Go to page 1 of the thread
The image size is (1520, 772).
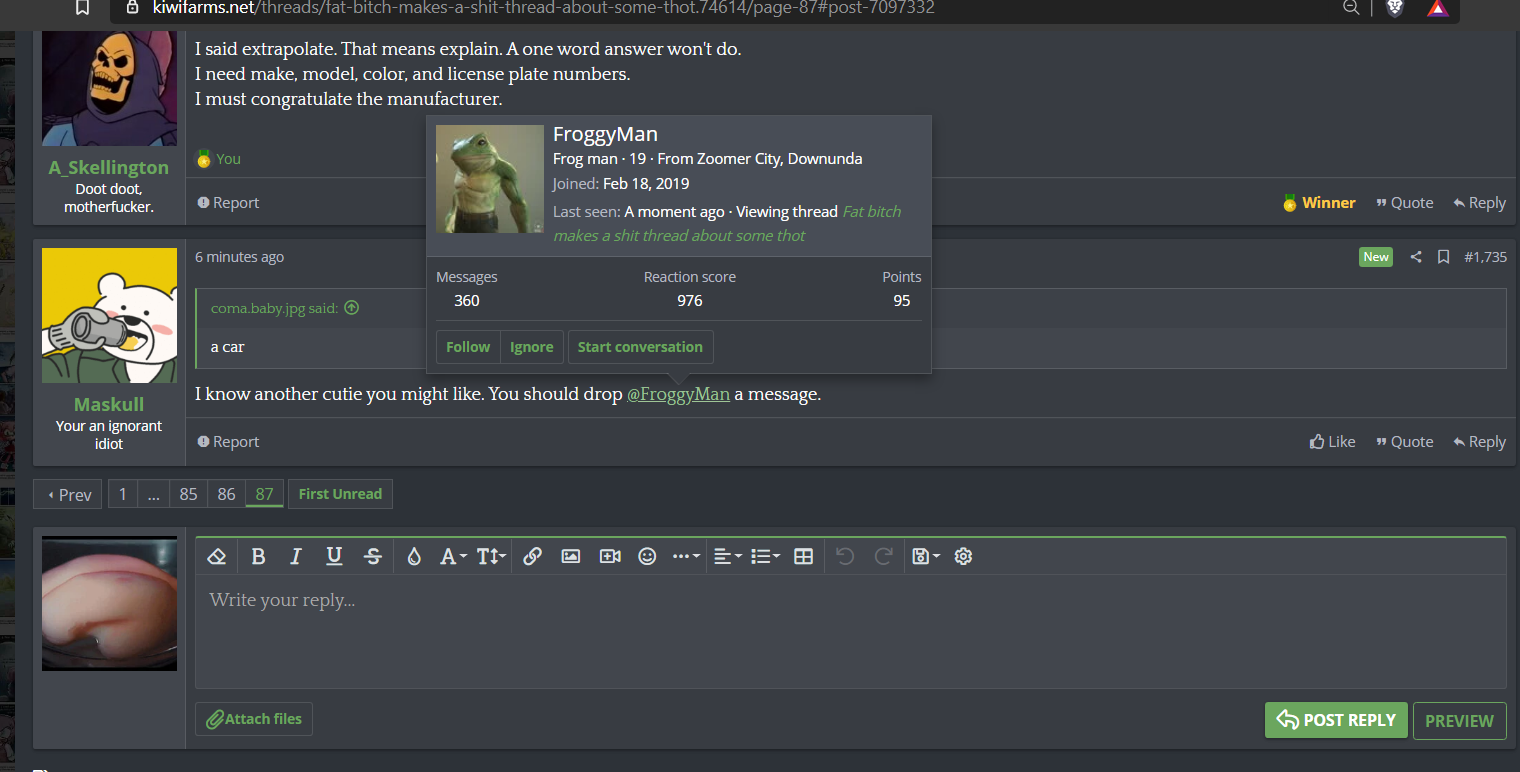[123, 494]
